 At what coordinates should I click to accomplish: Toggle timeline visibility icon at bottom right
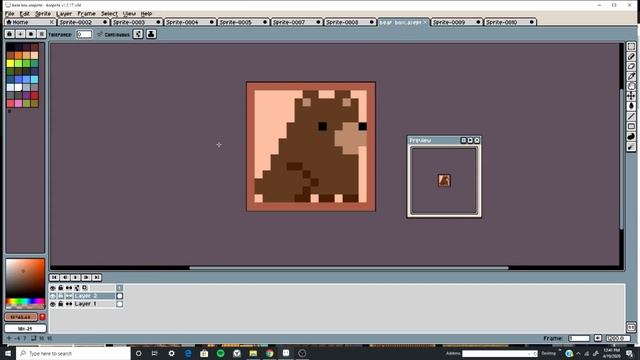pos(631,327)
